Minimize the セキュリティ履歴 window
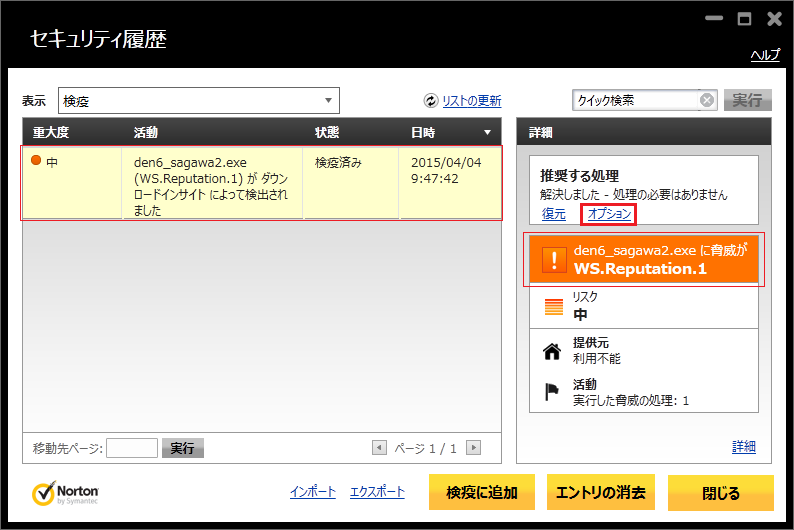 pyautogui.click(x=714, y=18)
